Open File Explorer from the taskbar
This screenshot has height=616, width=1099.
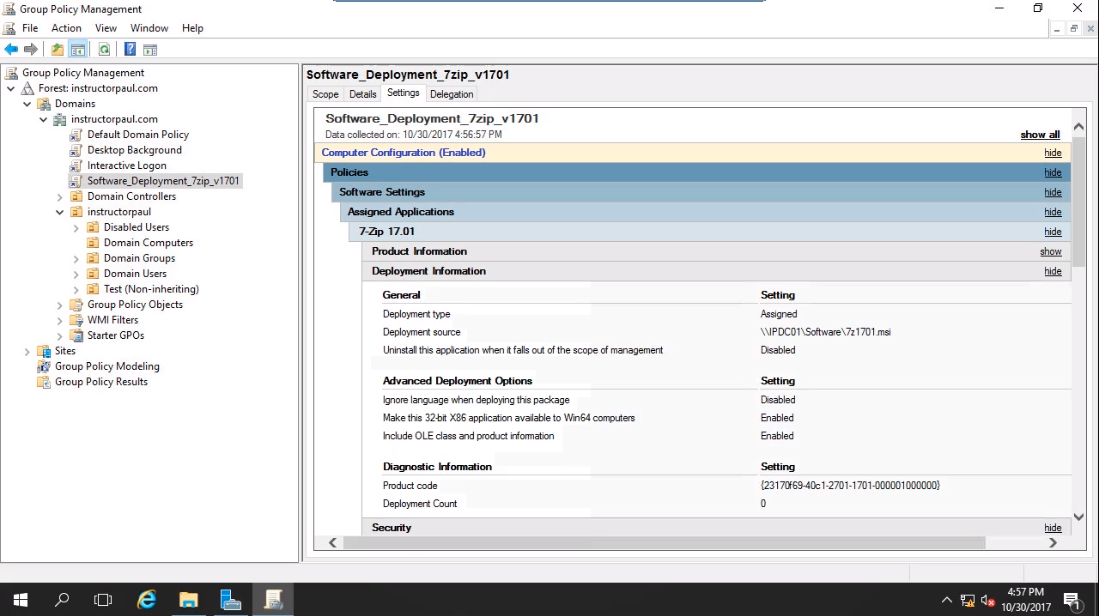point(189,599)
